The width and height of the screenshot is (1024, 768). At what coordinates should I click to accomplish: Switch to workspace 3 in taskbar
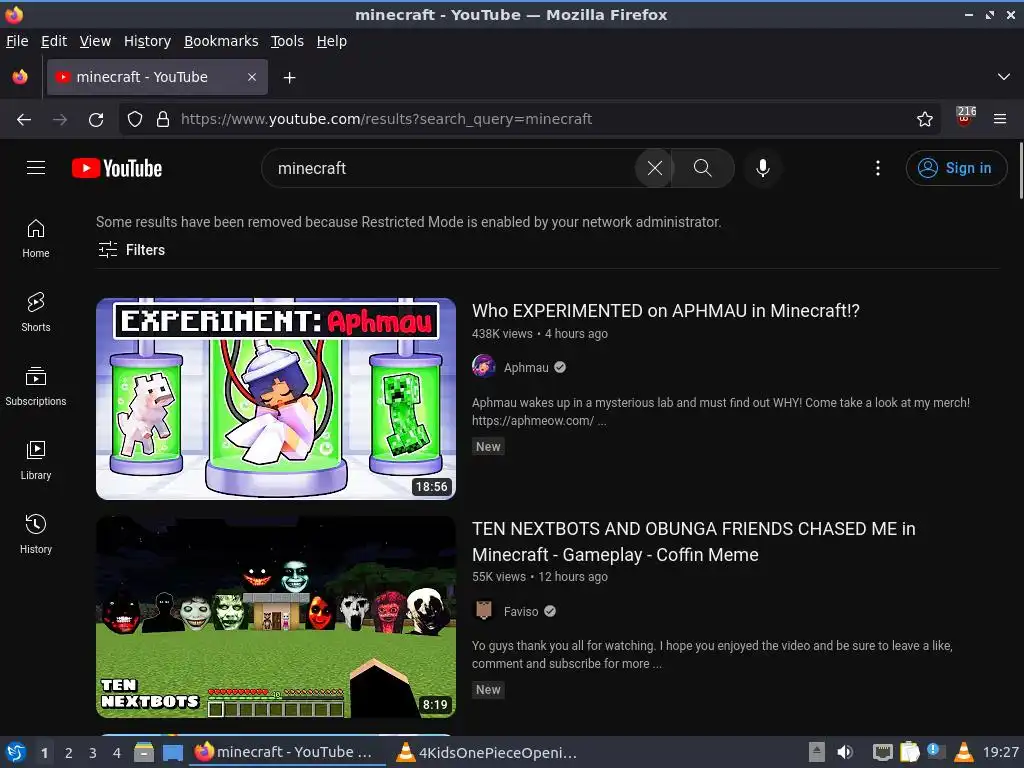pyautogui.click(x=93, y=753)
